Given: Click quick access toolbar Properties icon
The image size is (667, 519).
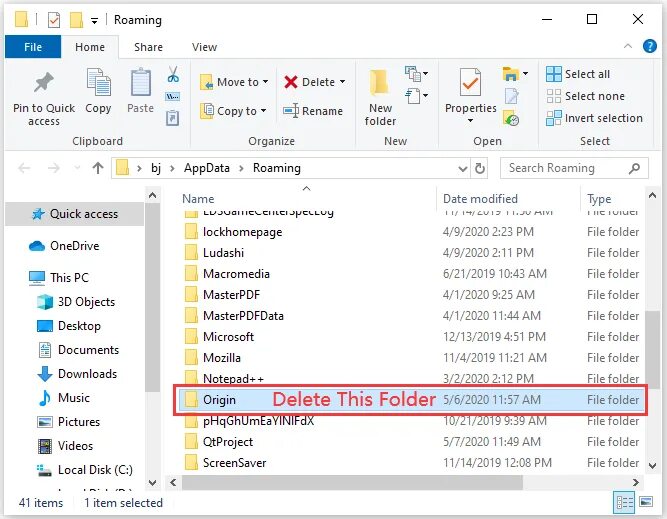Looking at the screenshot, I should (54, 20).
